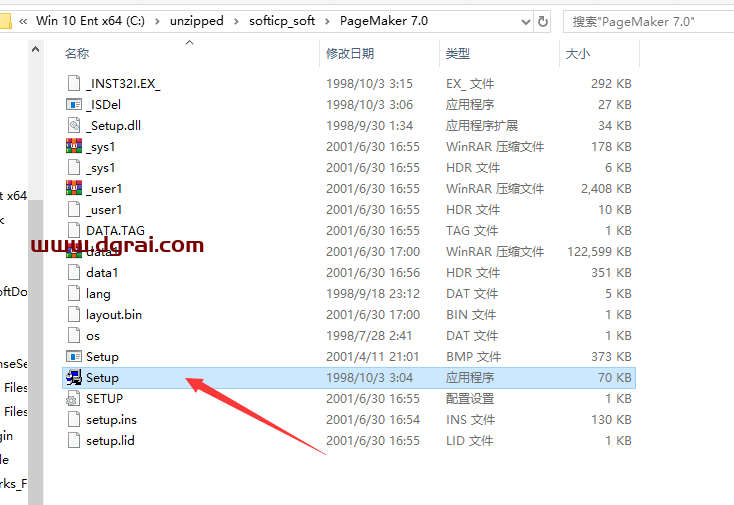Click the 应用程序扩展 type cell
Screen dimensions: 734x505
[x=482, y=125]
